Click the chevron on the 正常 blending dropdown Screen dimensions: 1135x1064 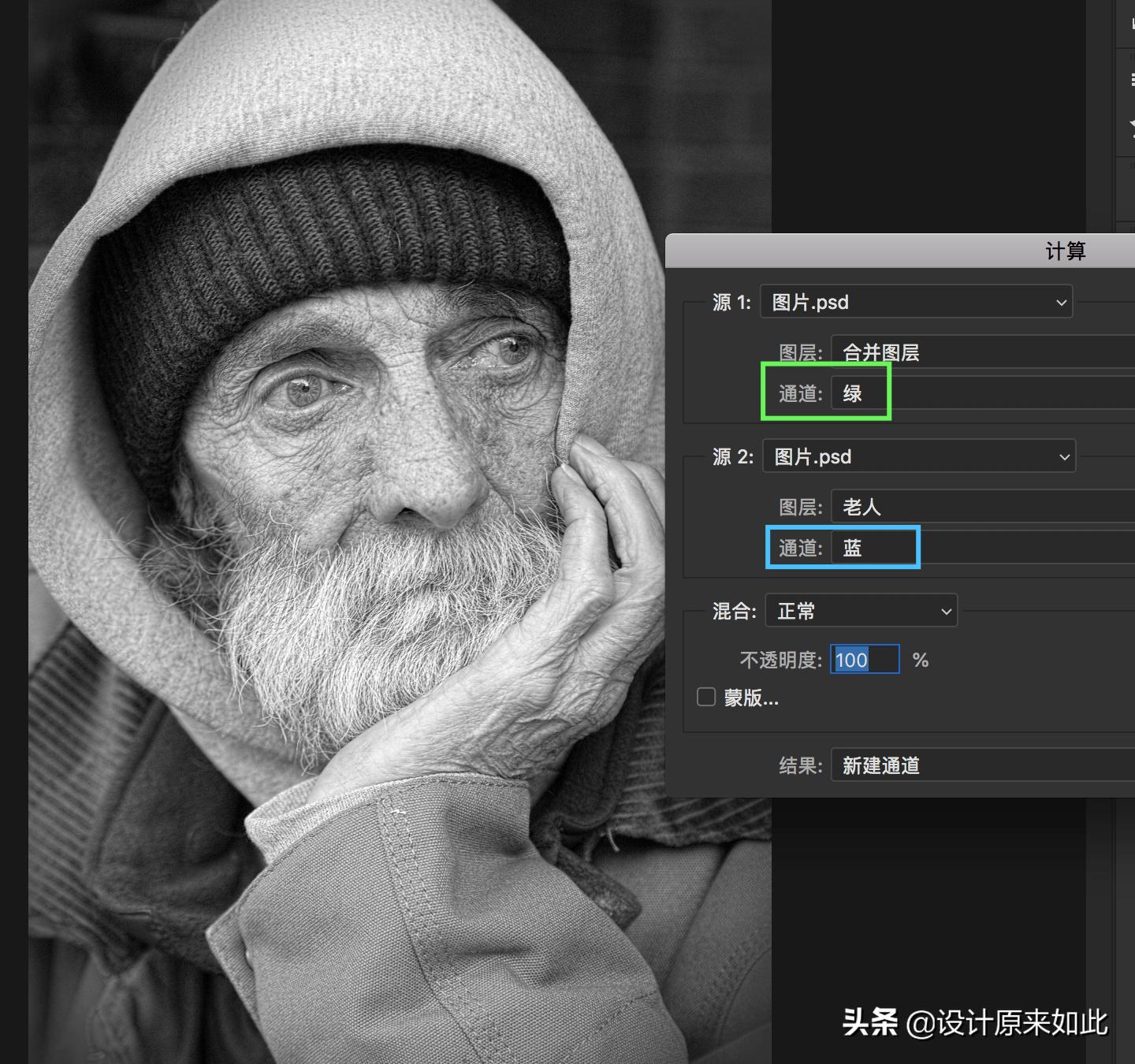[x=947, y=611]
